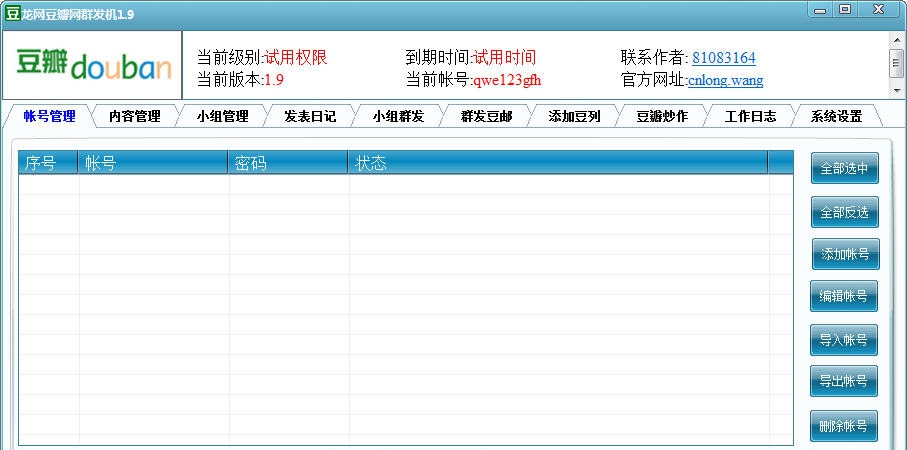Image resolution: width=907 pixels, height=450 pixels.
Task: Maximize the application window
Action: (x=845, y=10)
